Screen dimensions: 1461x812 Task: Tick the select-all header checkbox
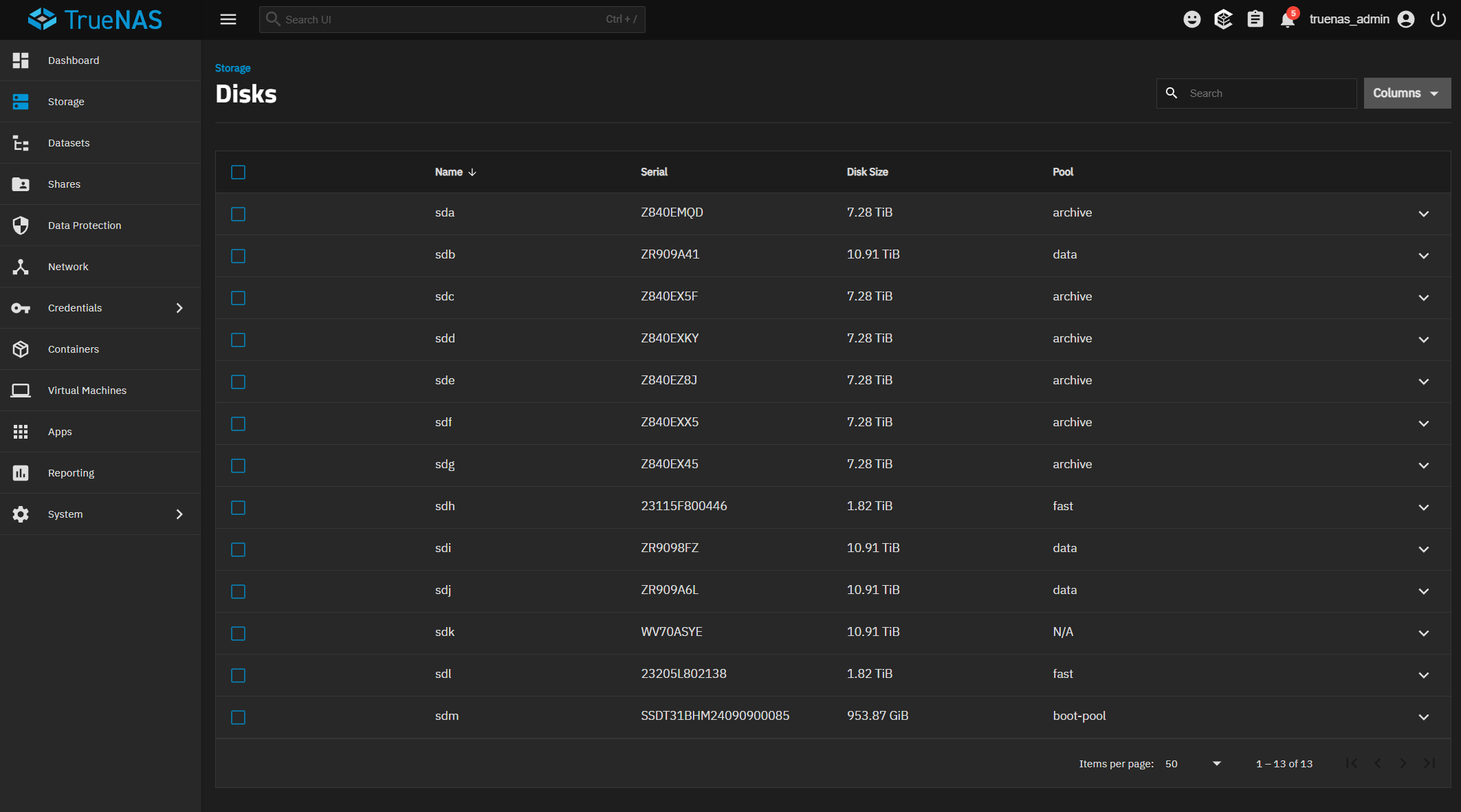[238, 172]
